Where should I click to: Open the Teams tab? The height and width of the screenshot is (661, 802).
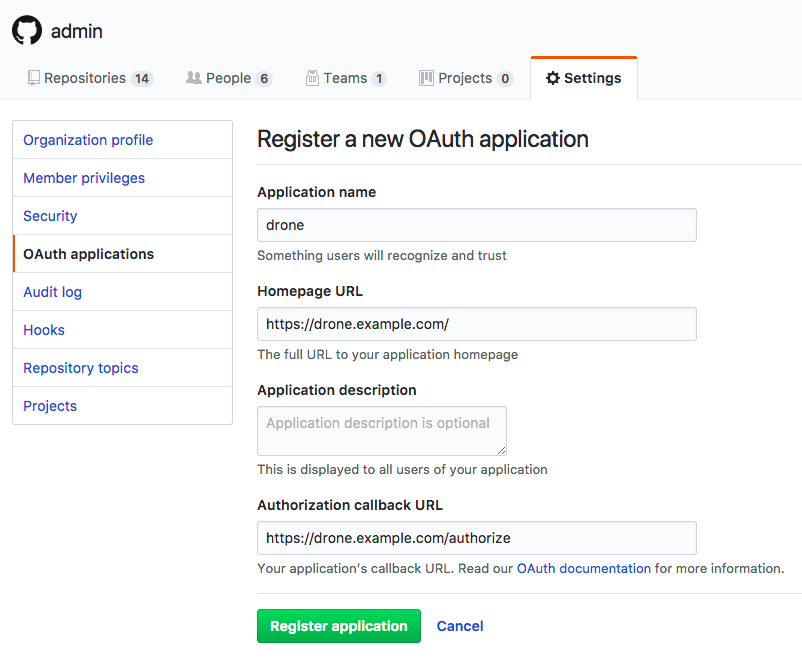pos(346,77)
